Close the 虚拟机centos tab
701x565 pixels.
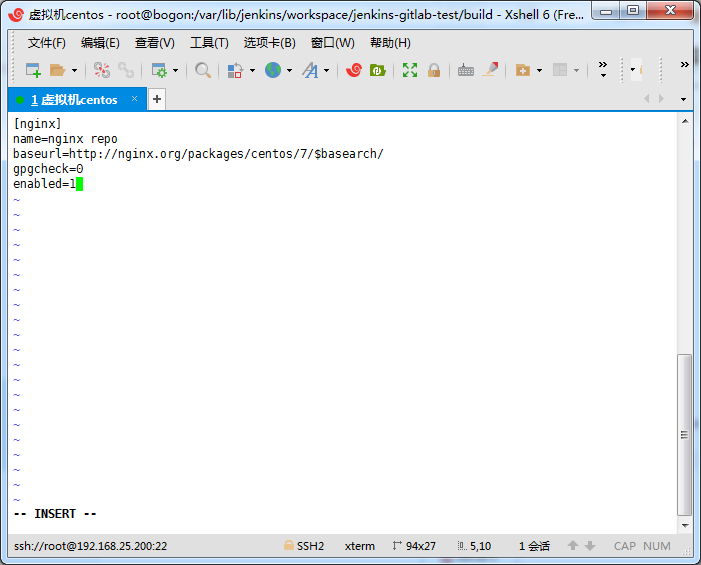(135, 99)
